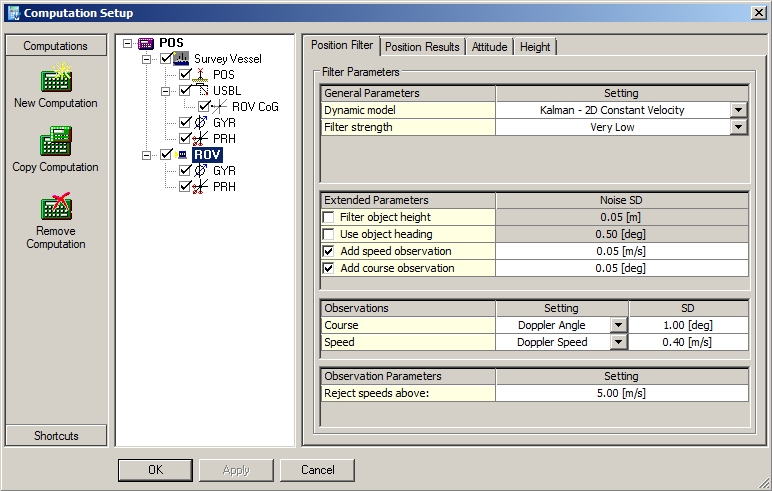The height and width of the screenshot is (491, 772).
Task: Switch to the Attitude tab
Action: pyautogui.click(x=490, y=47)
